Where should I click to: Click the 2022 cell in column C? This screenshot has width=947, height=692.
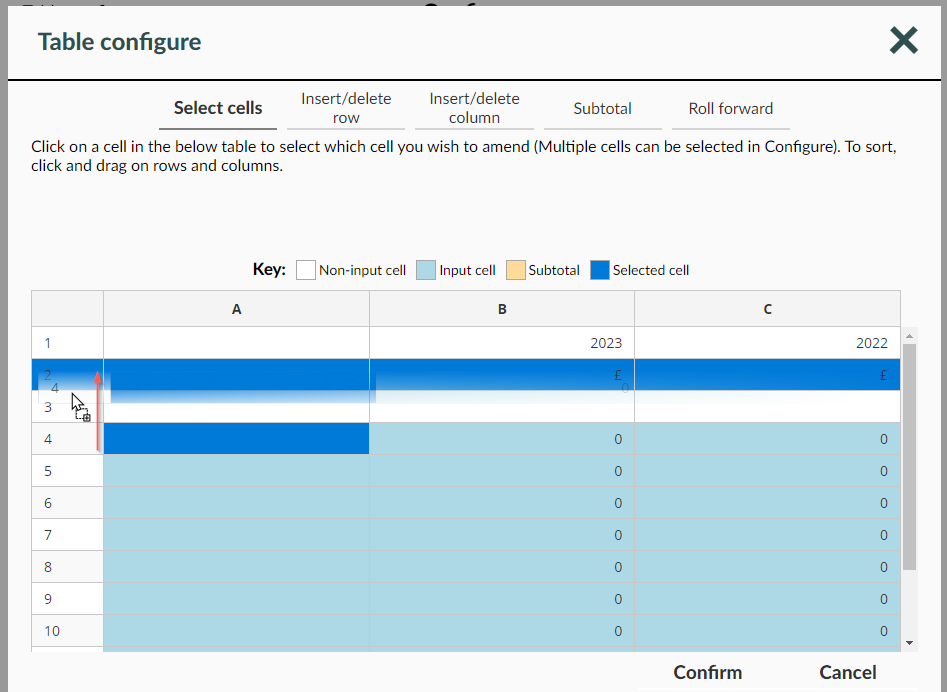[x=767, y=343]
